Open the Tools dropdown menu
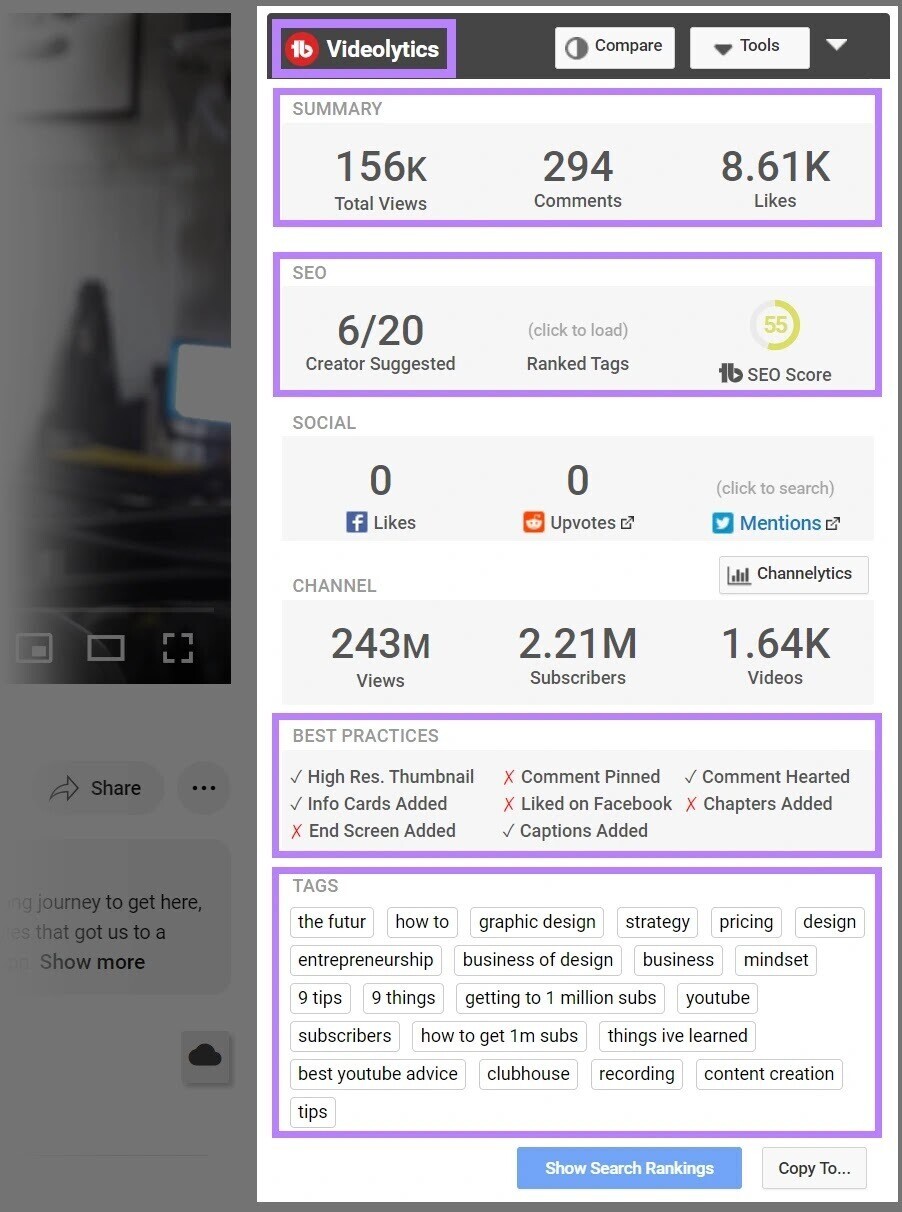Viewport: 902px width, 1212px height. tap(749, 47)
